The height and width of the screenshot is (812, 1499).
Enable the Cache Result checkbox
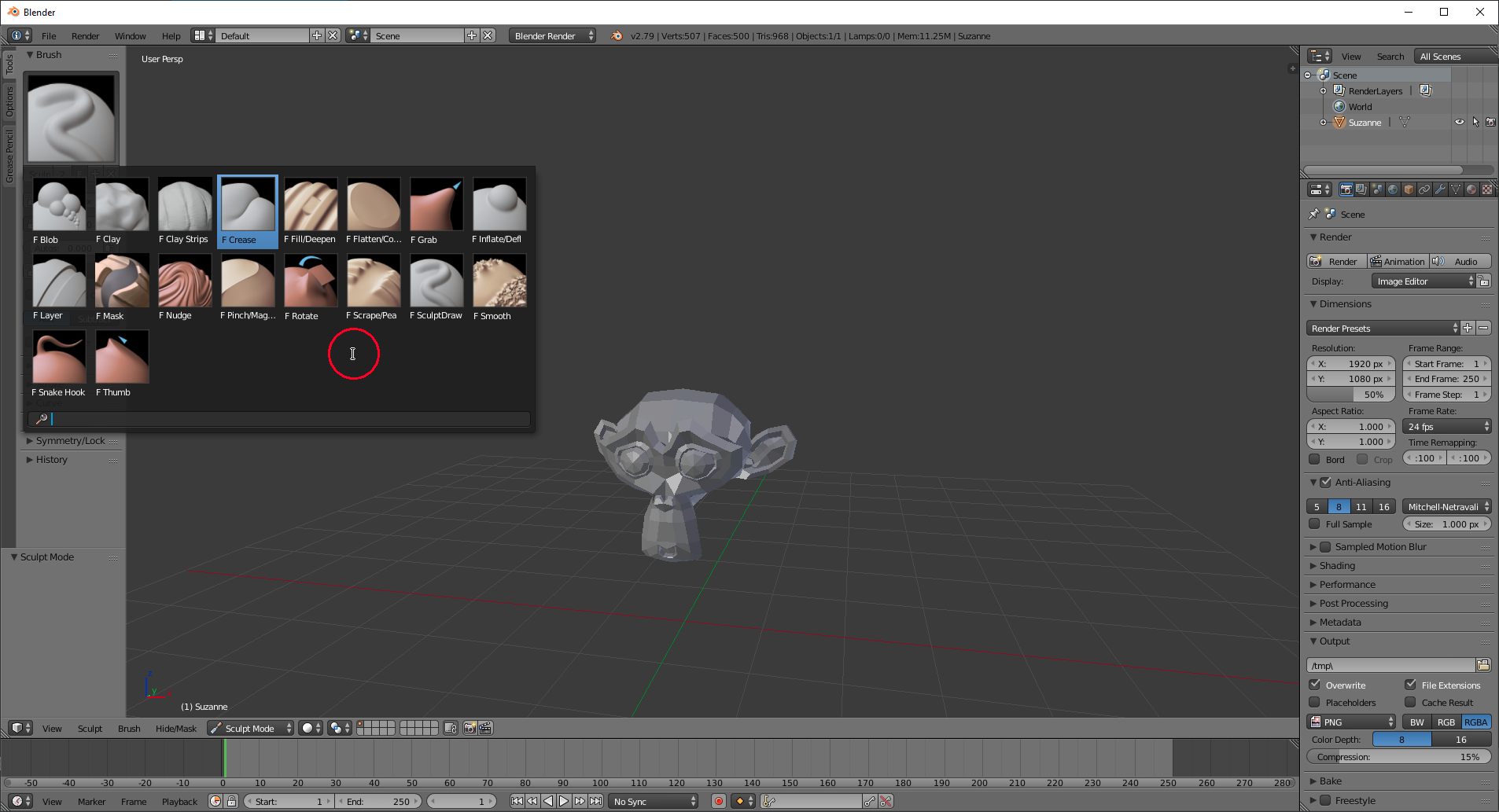coord(1410,702)
